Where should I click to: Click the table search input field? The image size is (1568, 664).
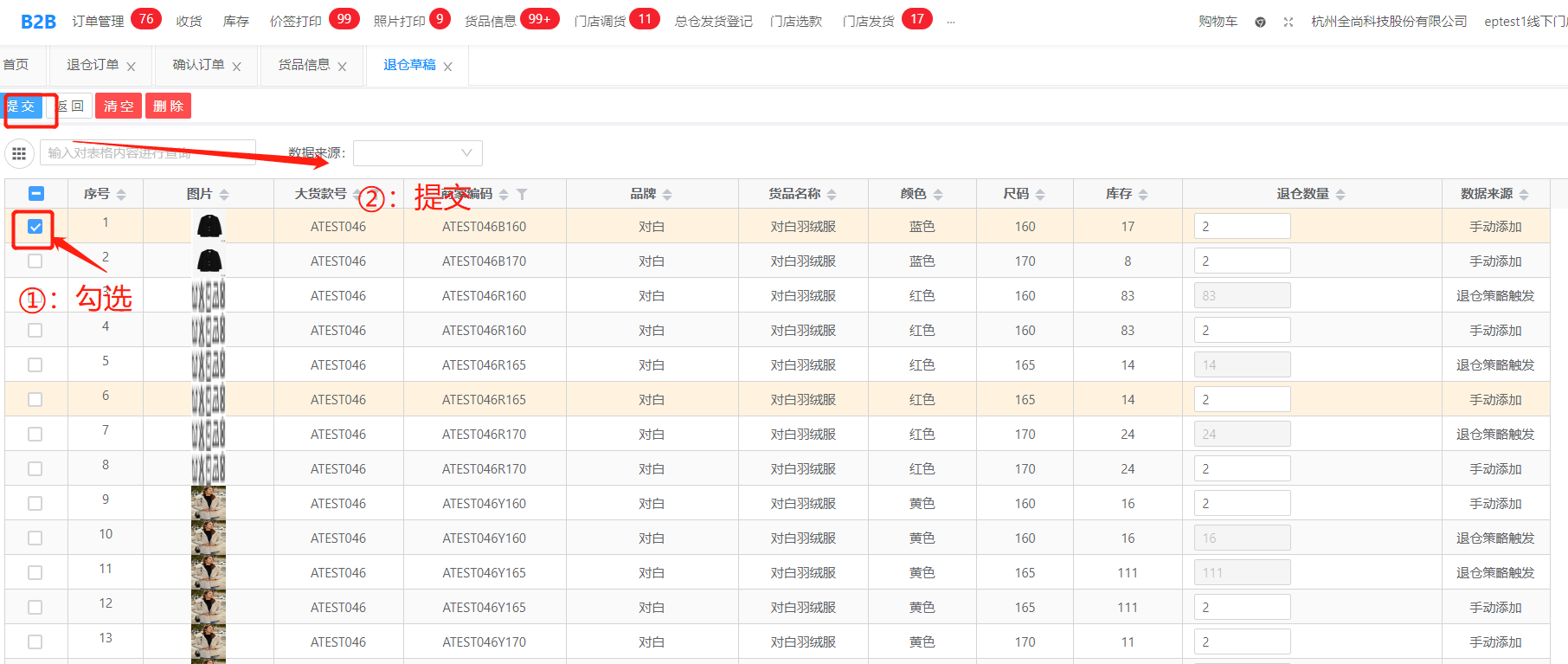tap(147, 153)
